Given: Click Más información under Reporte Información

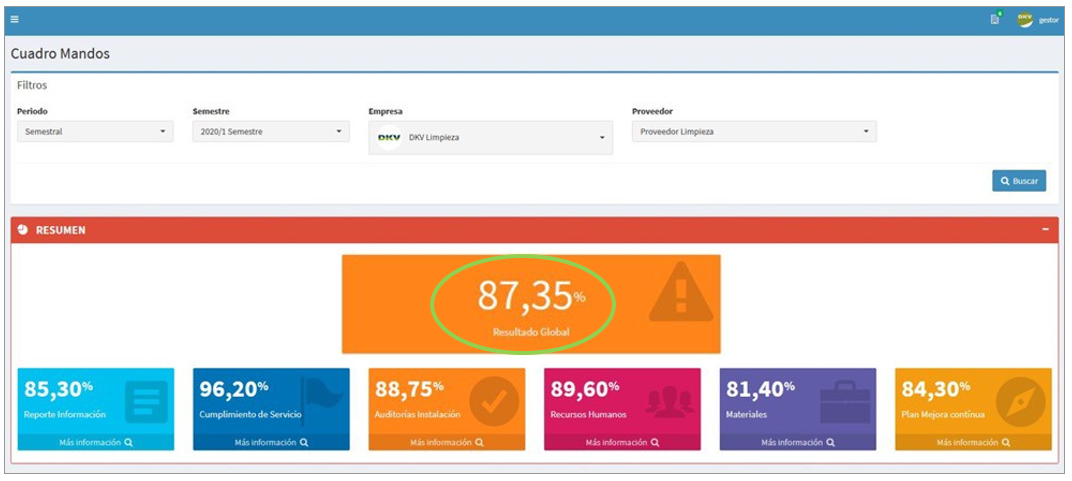Looking at the screenshot, I should (x=96, y=442).
